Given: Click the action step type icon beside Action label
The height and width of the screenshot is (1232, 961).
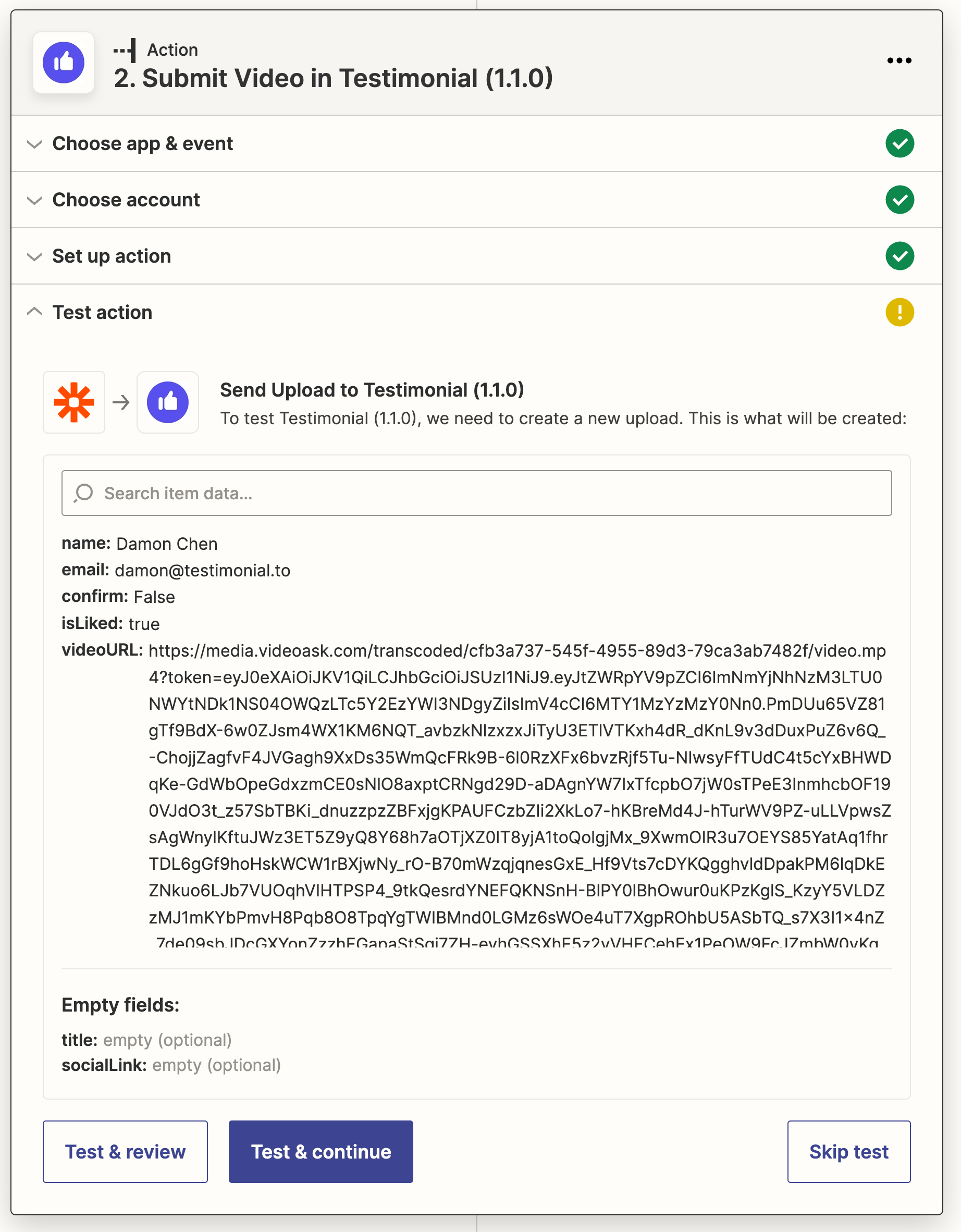Looking at the screenshot, I should click(125, 50).
